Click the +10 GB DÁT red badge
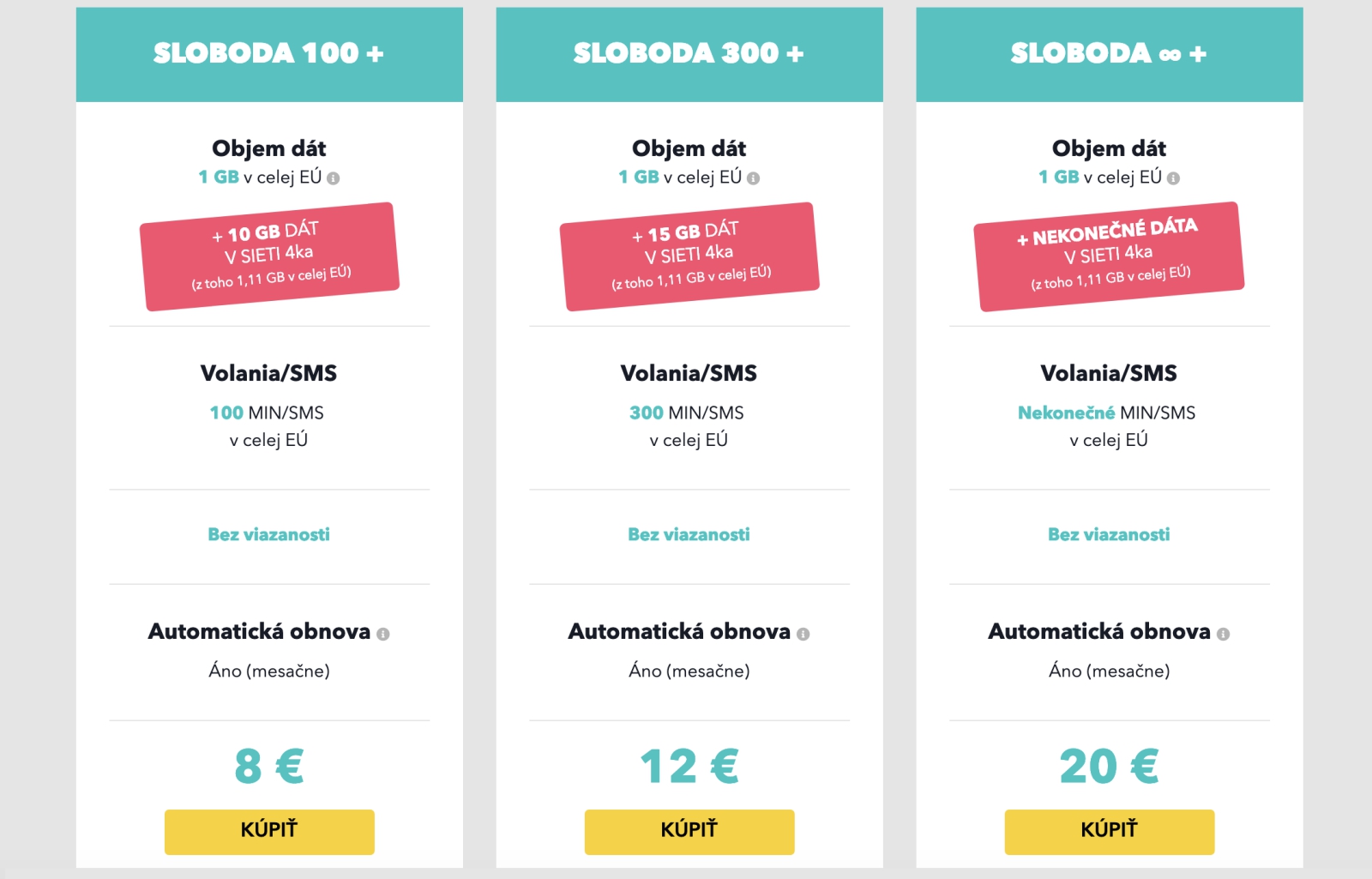Viewport: 1372px width, 879px height. click(269, 256)
